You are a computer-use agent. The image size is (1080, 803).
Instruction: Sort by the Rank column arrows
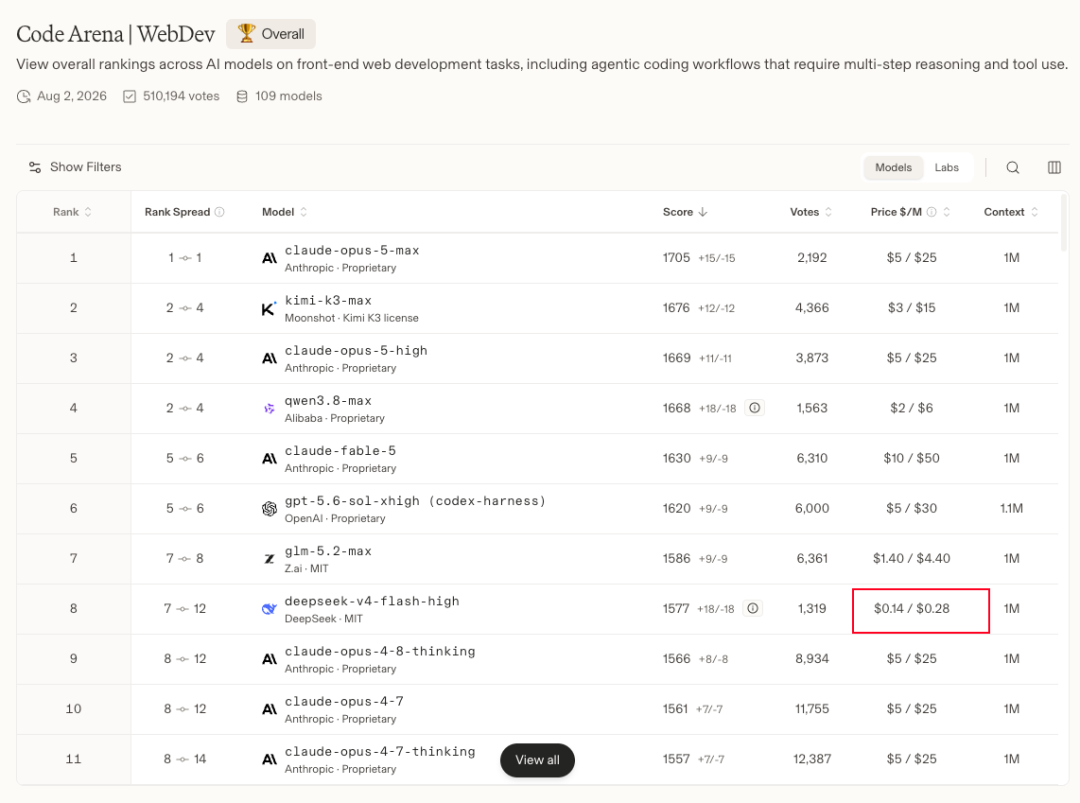[x=88, y=212]
